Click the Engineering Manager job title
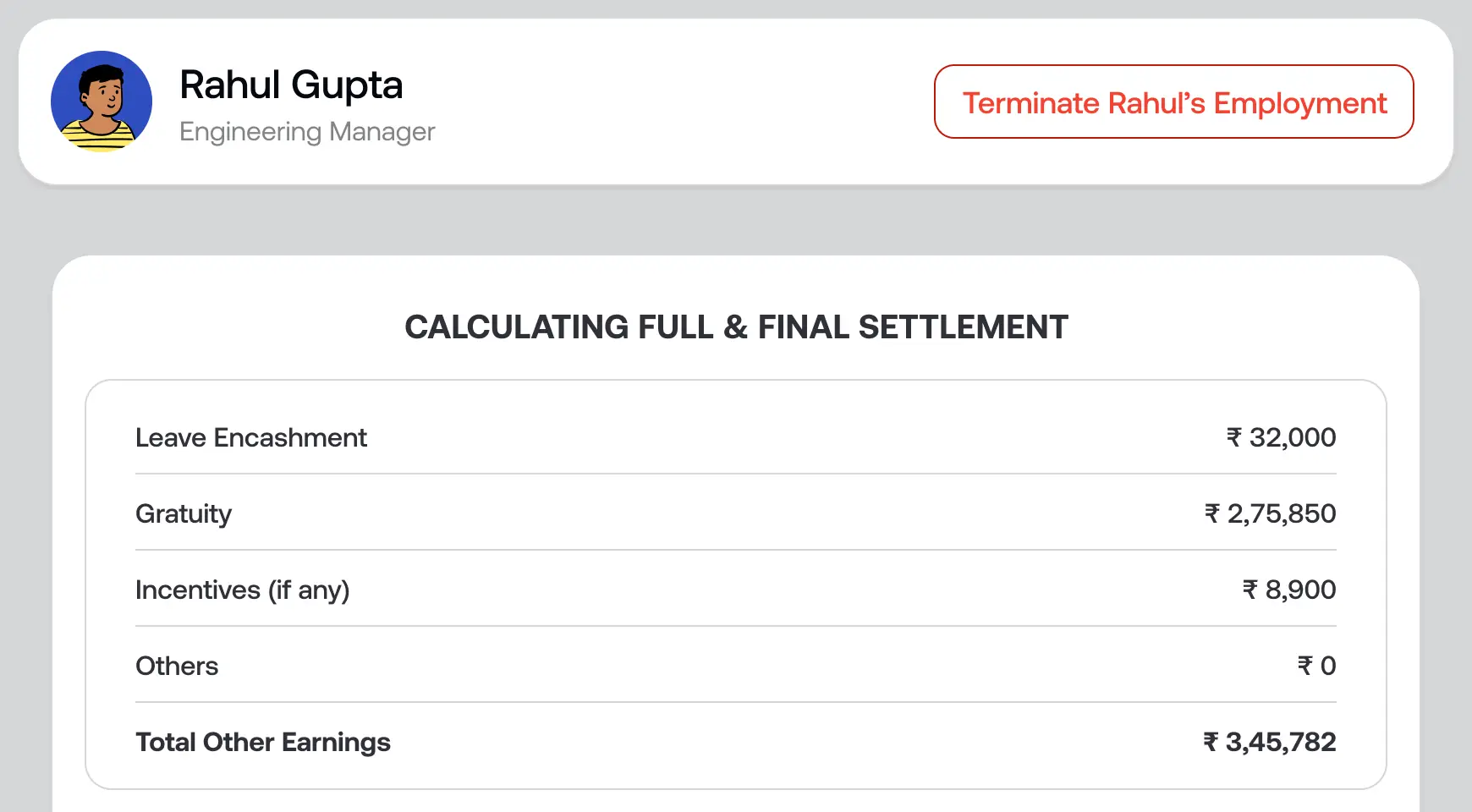Screen dimensions: 1472x812 pyautogui.click(x=307, y=132)
